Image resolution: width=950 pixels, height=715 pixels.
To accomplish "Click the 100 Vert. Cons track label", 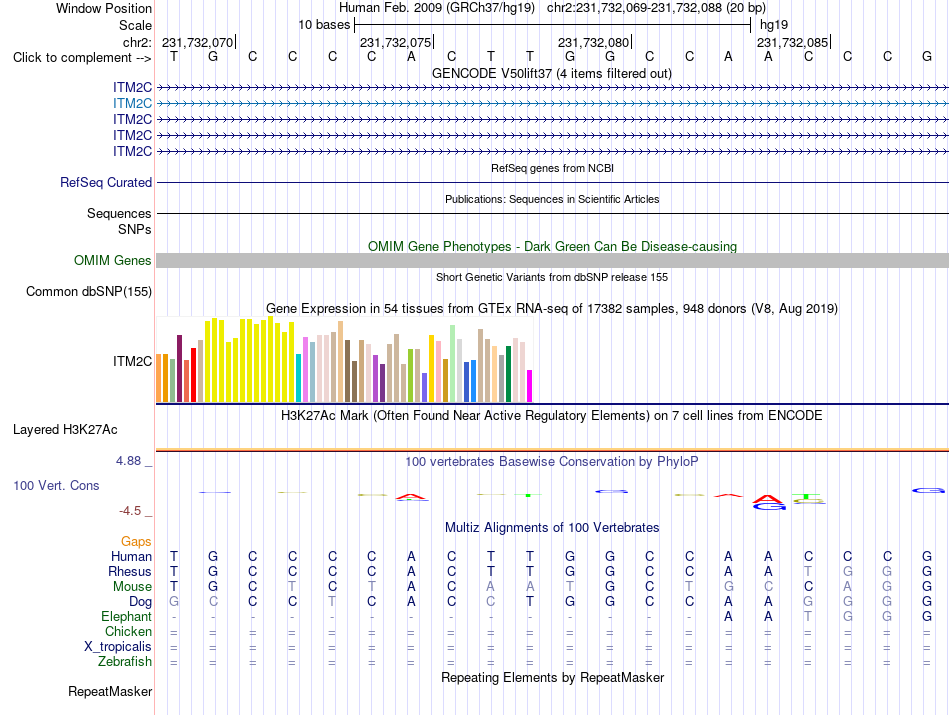I will pos(56,485).
